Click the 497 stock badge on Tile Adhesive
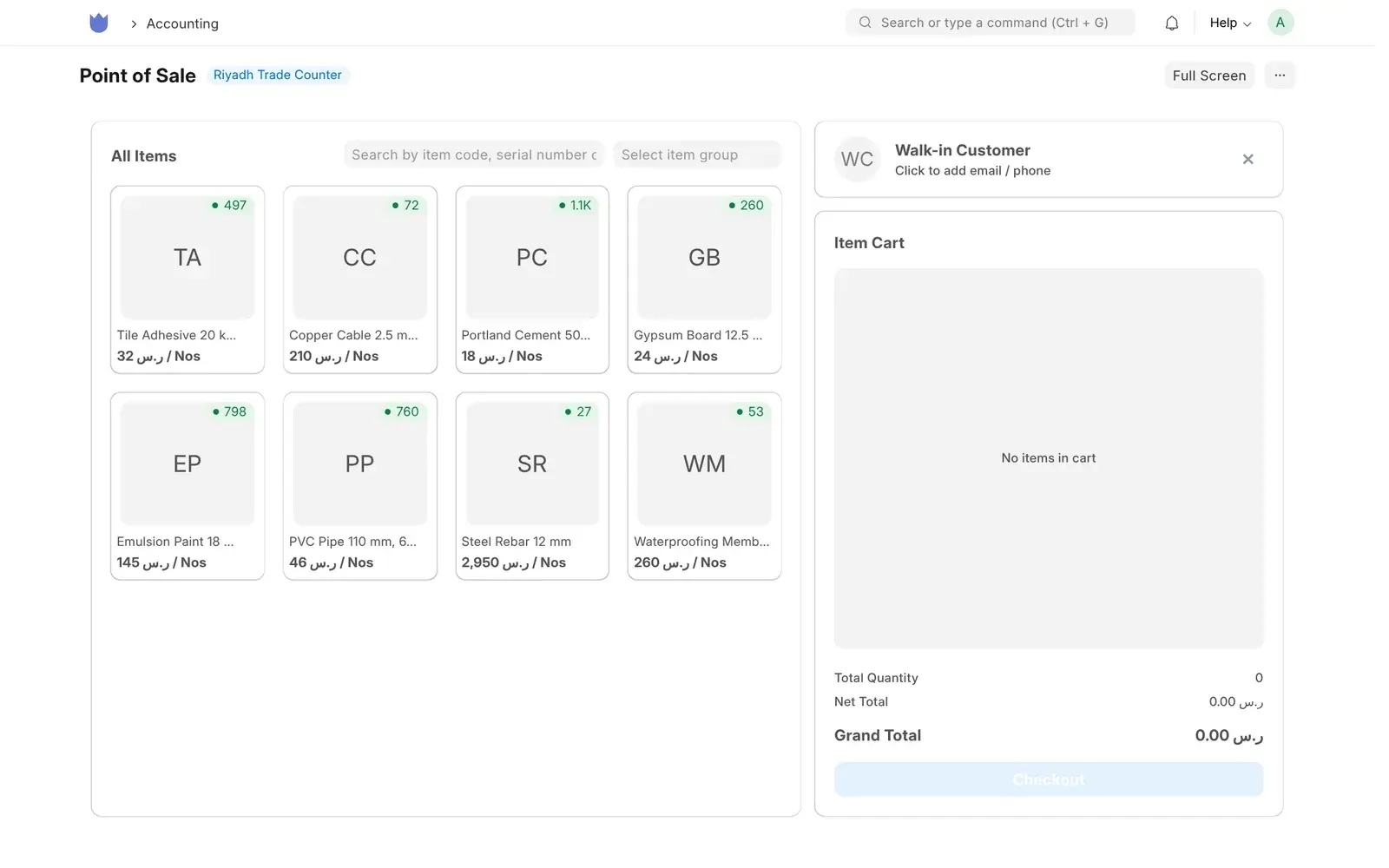The width and height of the screenshot is (1389, 868). (229, 206)
